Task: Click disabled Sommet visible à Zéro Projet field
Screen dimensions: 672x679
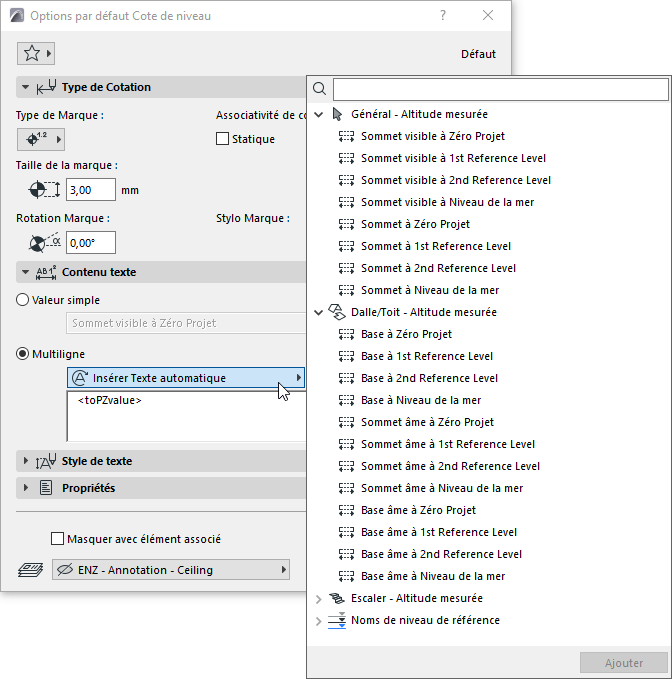Action: (x=186, y=323)
